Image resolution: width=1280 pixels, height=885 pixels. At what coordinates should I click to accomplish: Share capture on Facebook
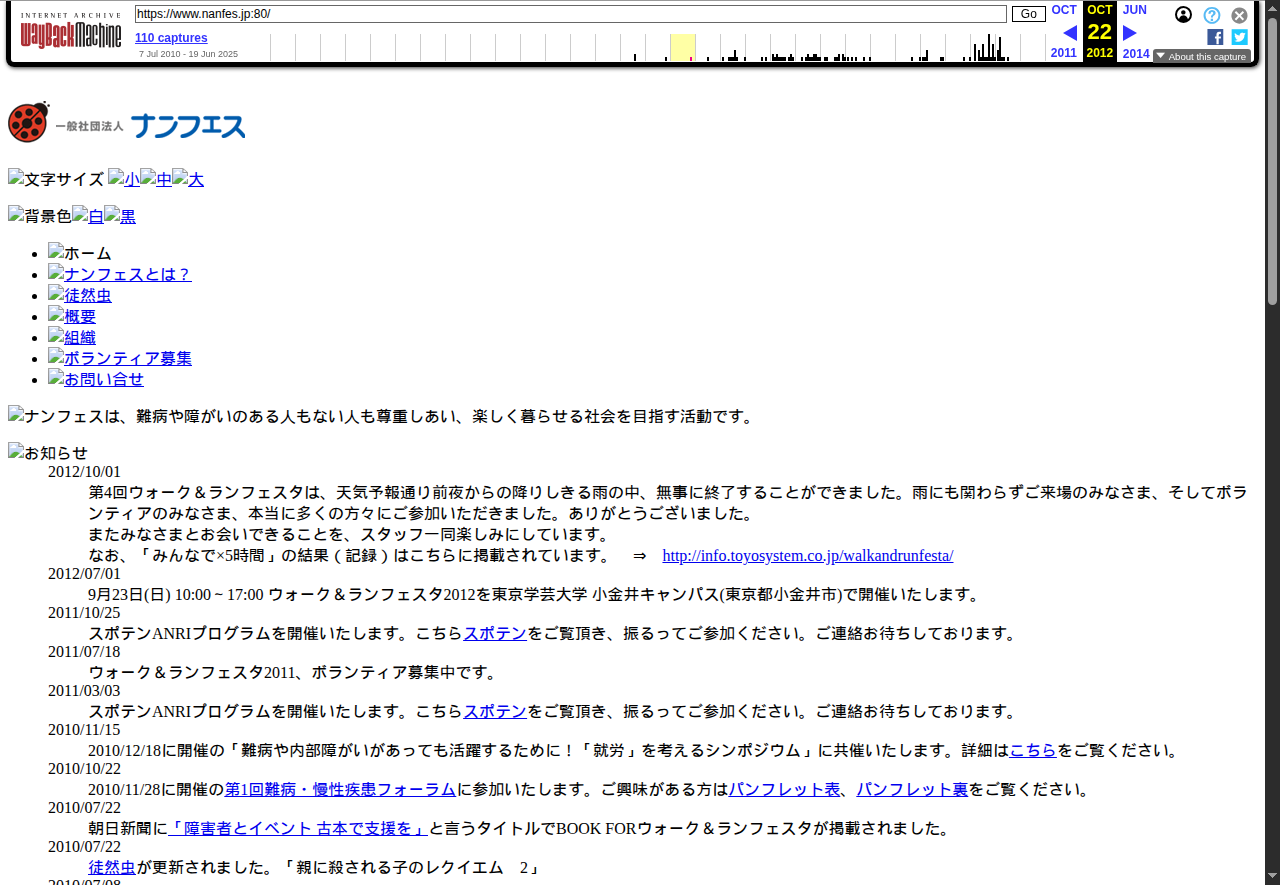click(x=1215, y=37)
